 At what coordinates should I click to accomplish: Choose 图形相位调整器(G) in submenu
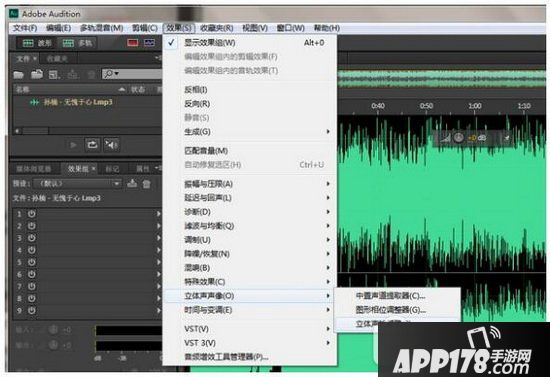point(397,310)
